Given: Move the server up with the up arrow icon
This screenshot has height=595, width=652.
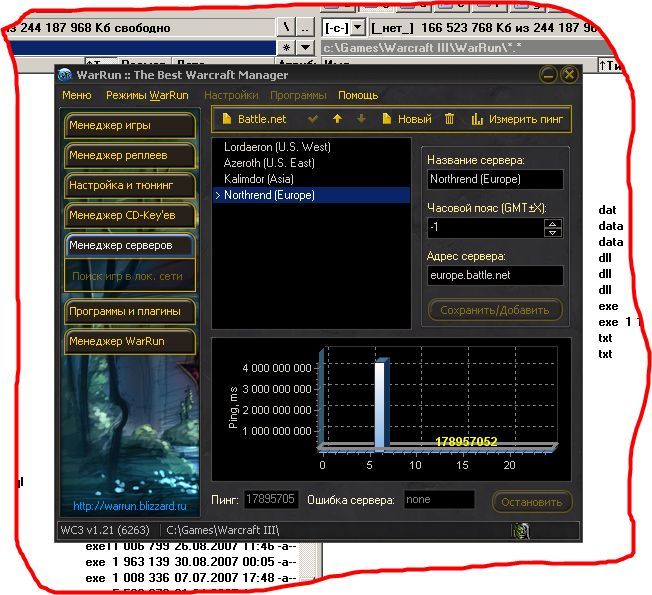Looking at the screenshot, I should 337,119.
